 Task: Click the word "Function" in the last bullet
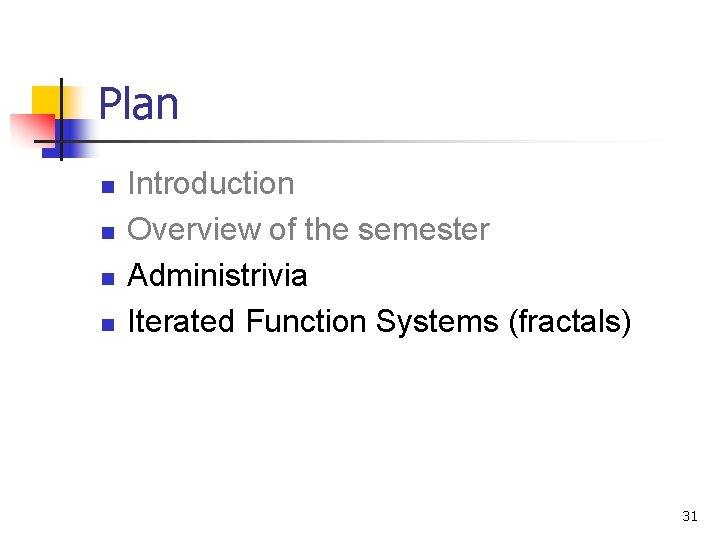click(x=306, y=322)
